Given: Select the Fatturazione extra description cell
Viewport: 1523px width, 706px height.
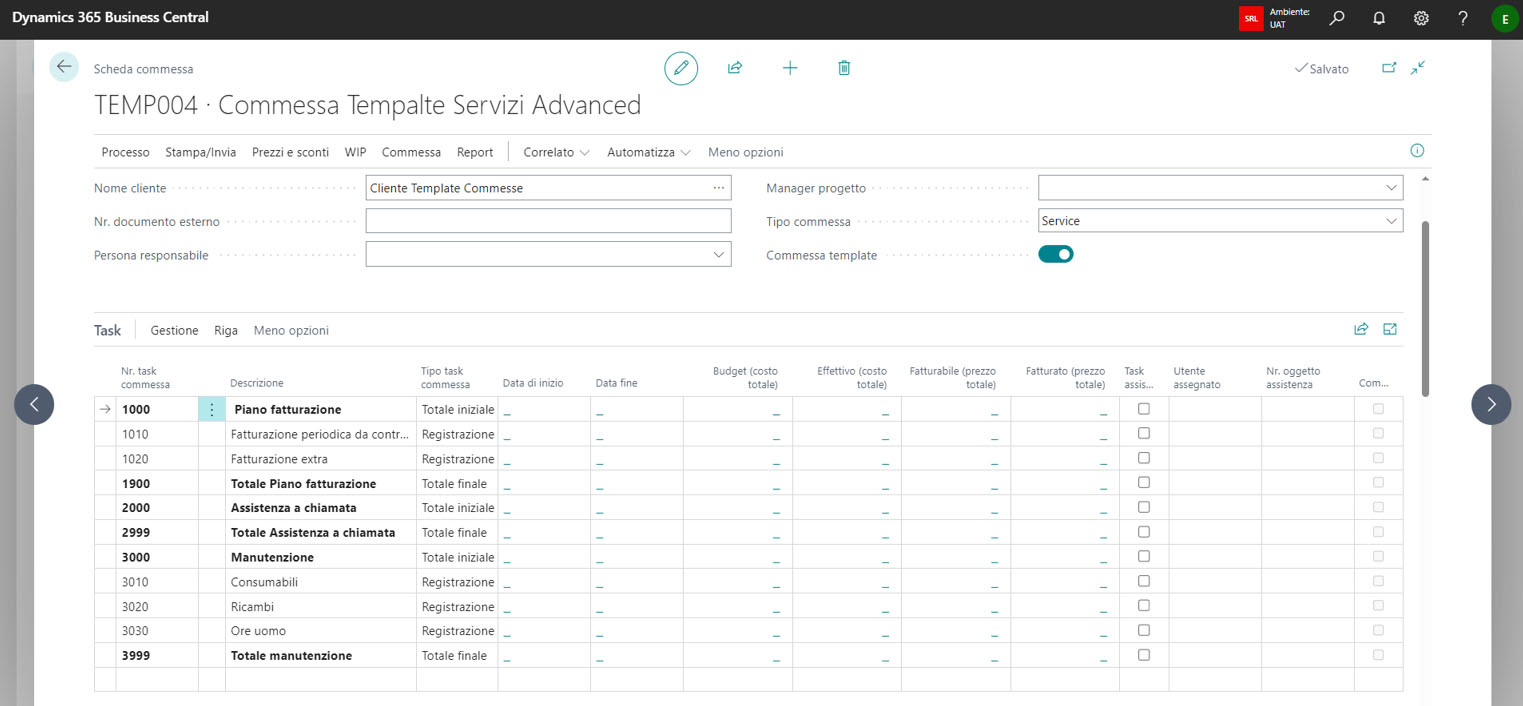Looking at the screenshot, I should click(x=320, y=459).
